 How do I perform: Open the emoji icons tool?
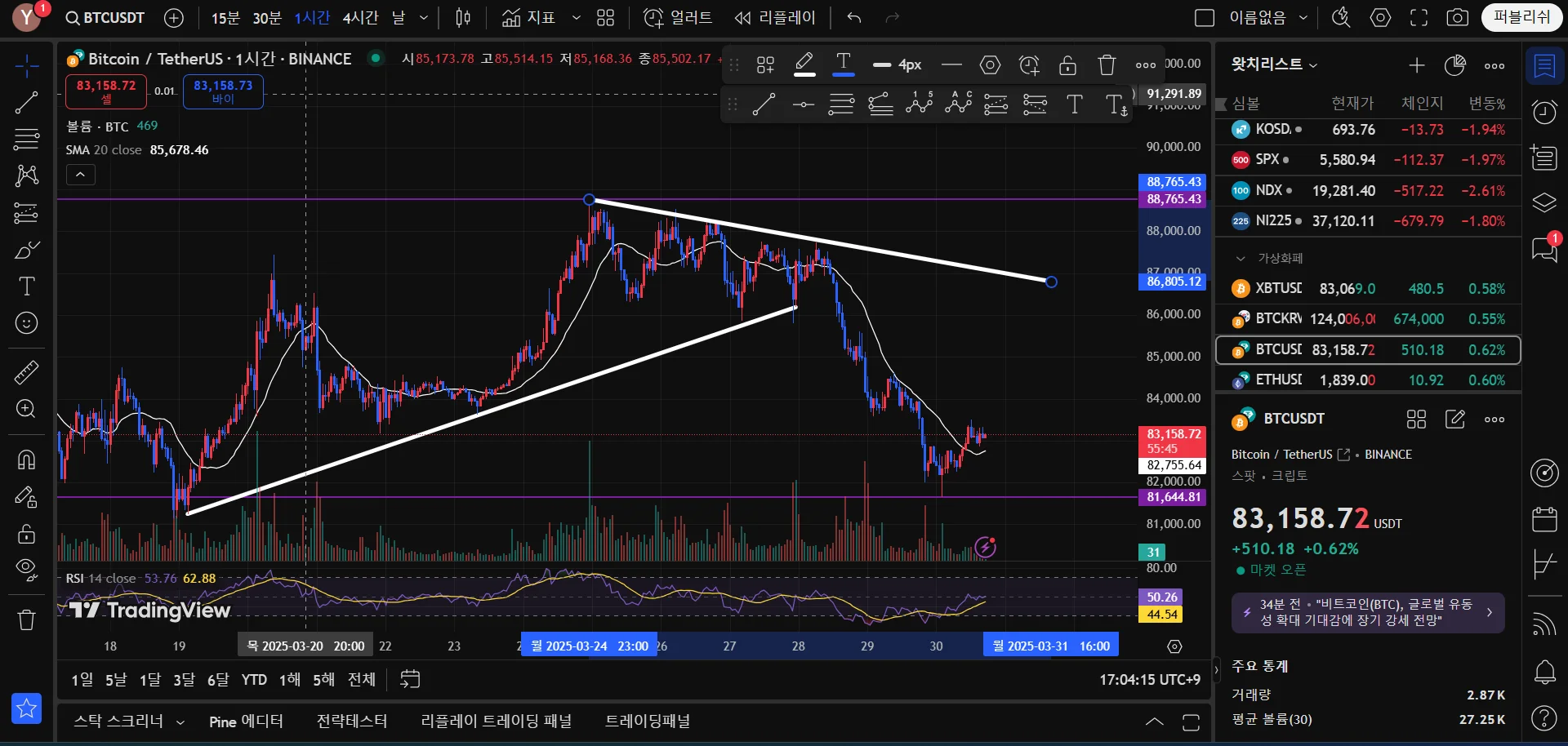point(26,323)
